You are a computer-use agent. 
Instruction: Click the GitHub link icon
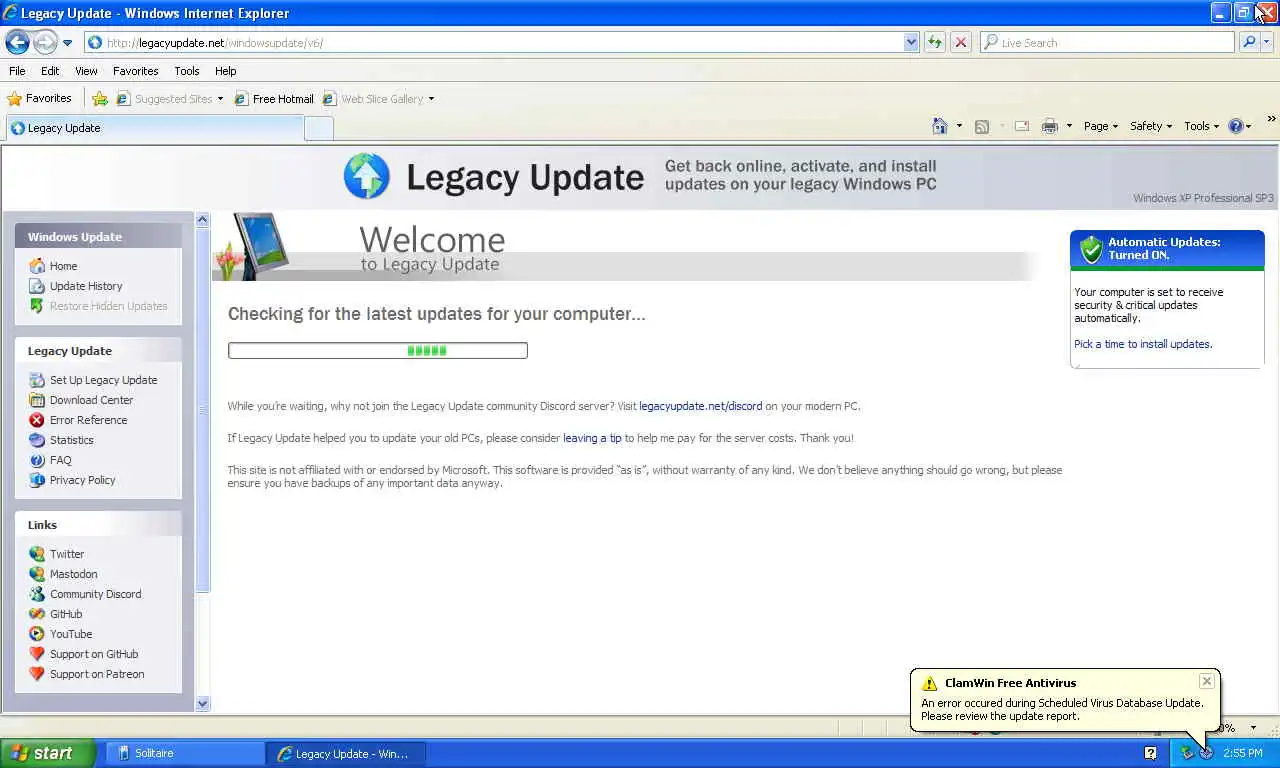37,614
